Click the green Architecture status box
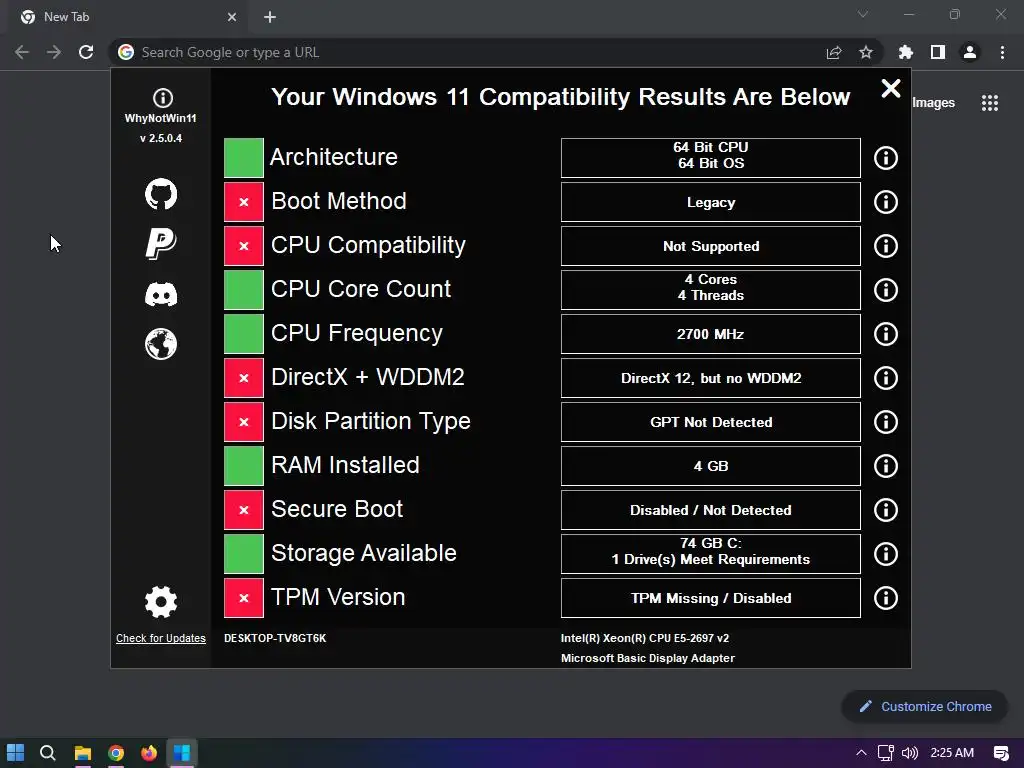This screenshot has width=1024, height=768. [x=244, y=157]
